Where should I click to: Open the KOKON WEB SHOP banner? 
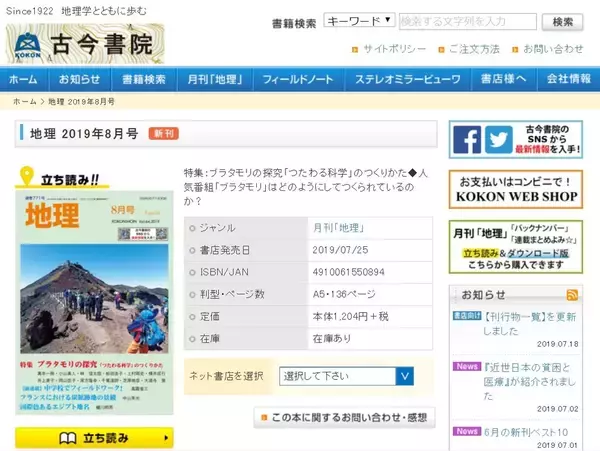516,189
